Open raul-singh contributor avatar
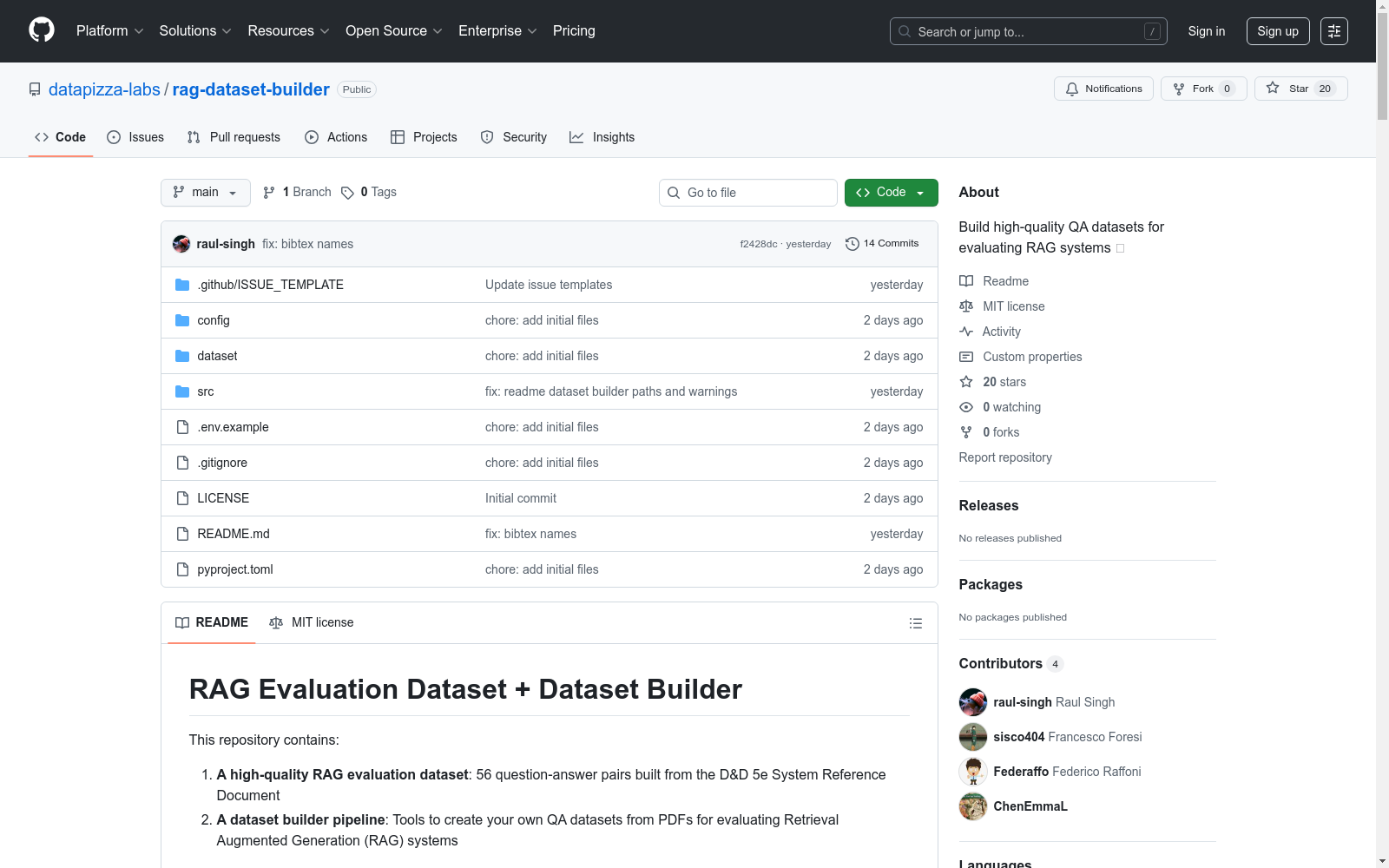1389x868 pixels. [973, 702]
